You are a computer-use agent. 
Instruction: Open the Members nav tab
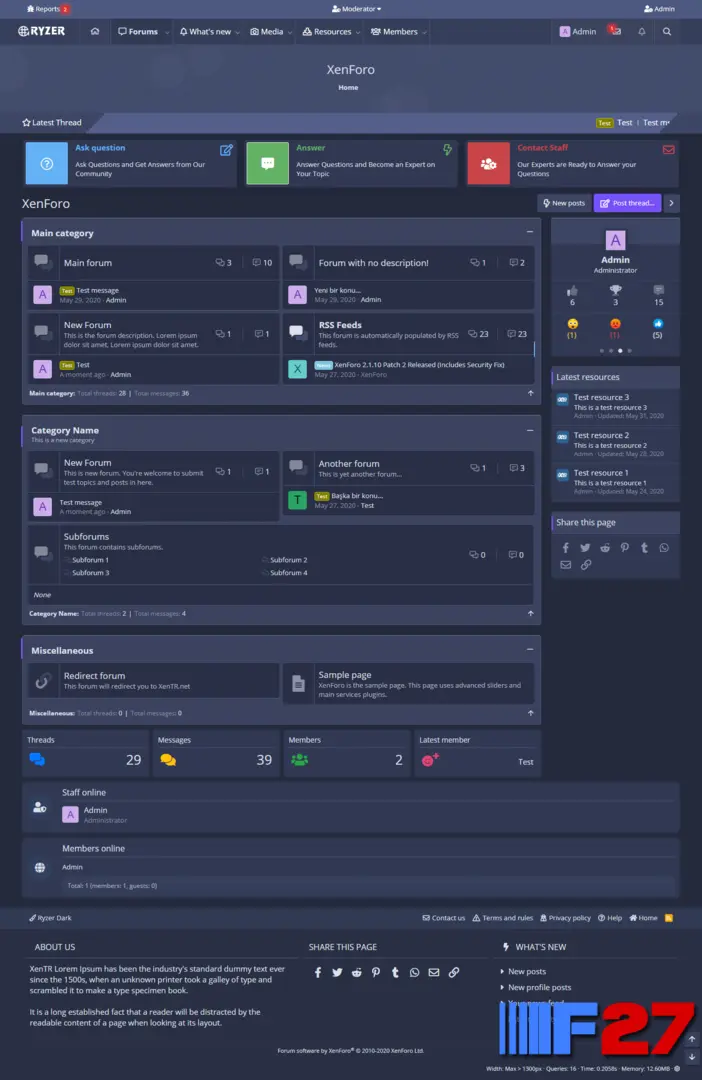pyautogui.click(x=394, y=32)
